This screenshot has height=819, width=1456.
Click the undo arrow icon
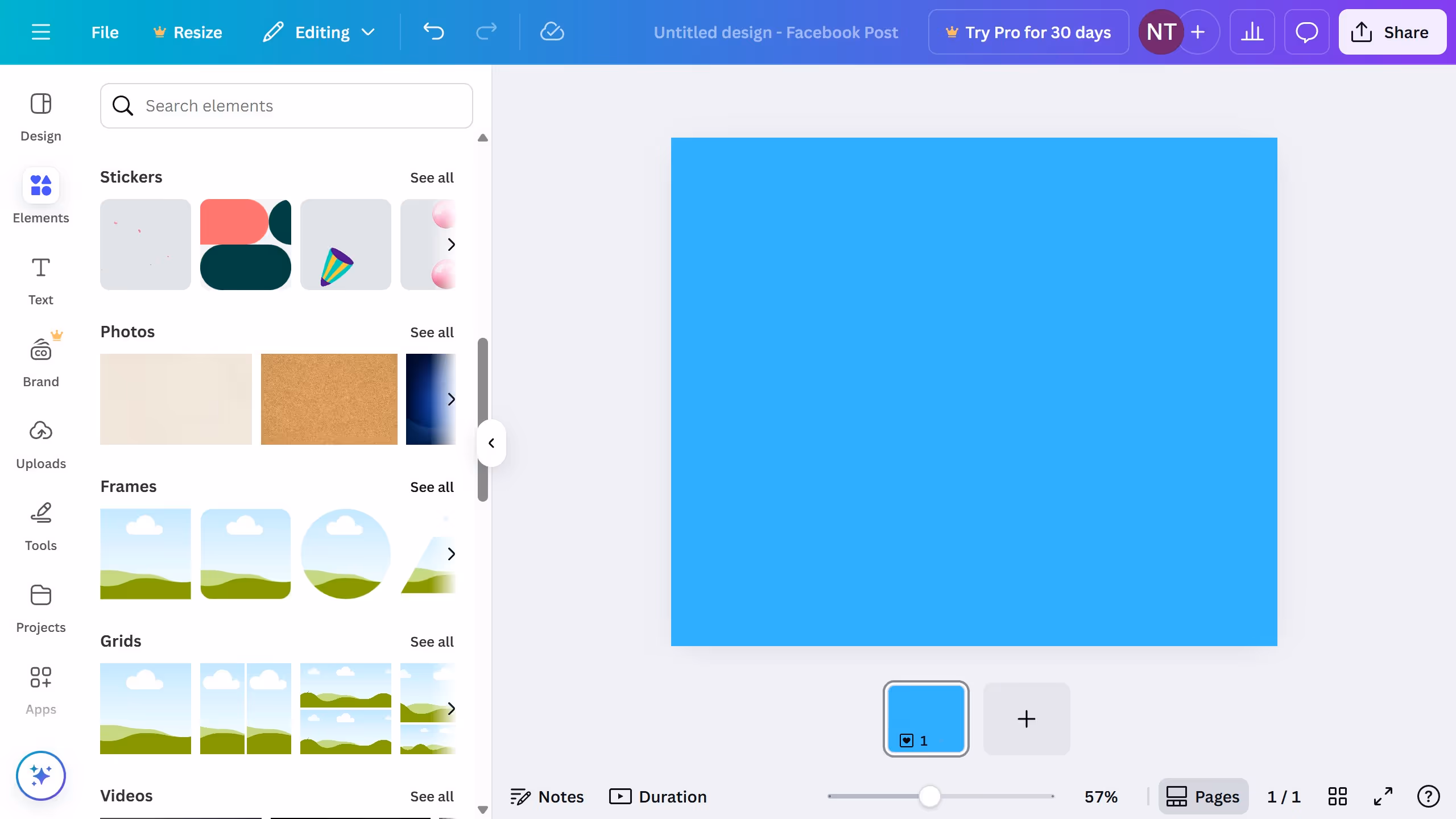[x=433, y=32]
